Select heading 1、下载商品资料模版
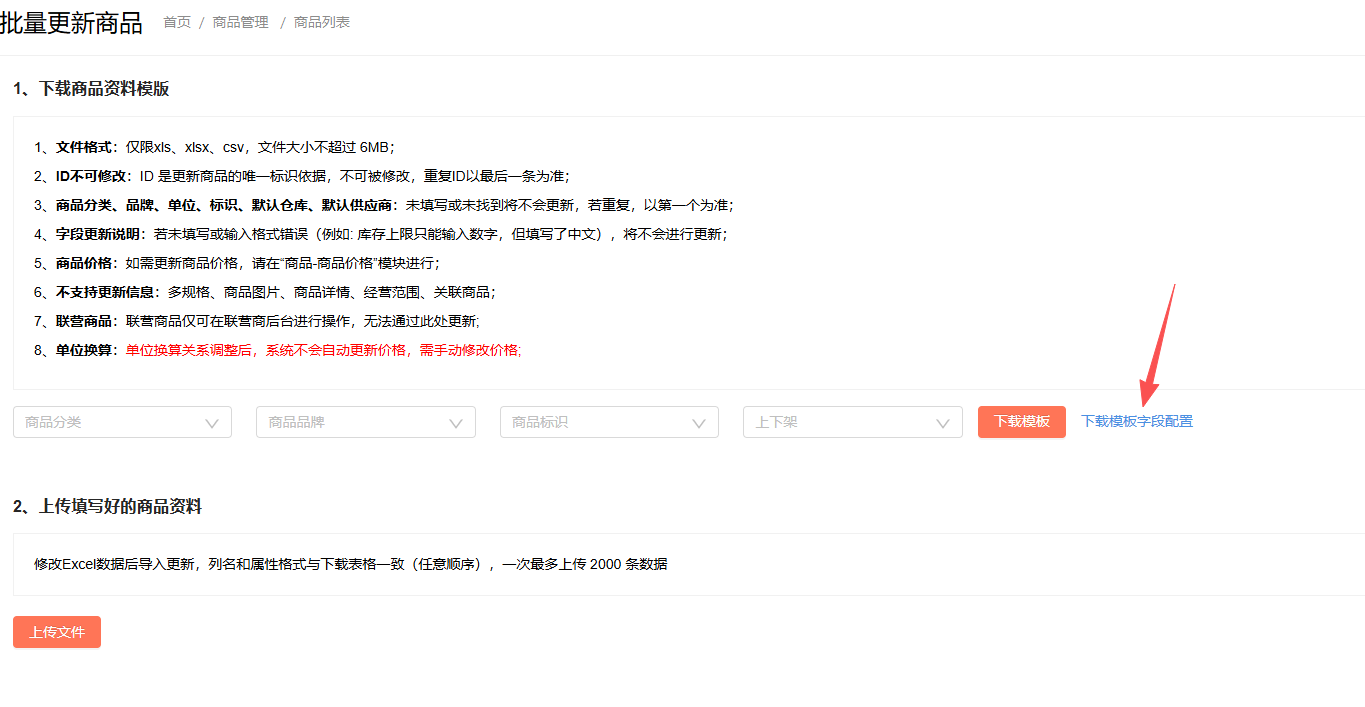Screen dimensions: 1365x707 click(x=91, y=89)
